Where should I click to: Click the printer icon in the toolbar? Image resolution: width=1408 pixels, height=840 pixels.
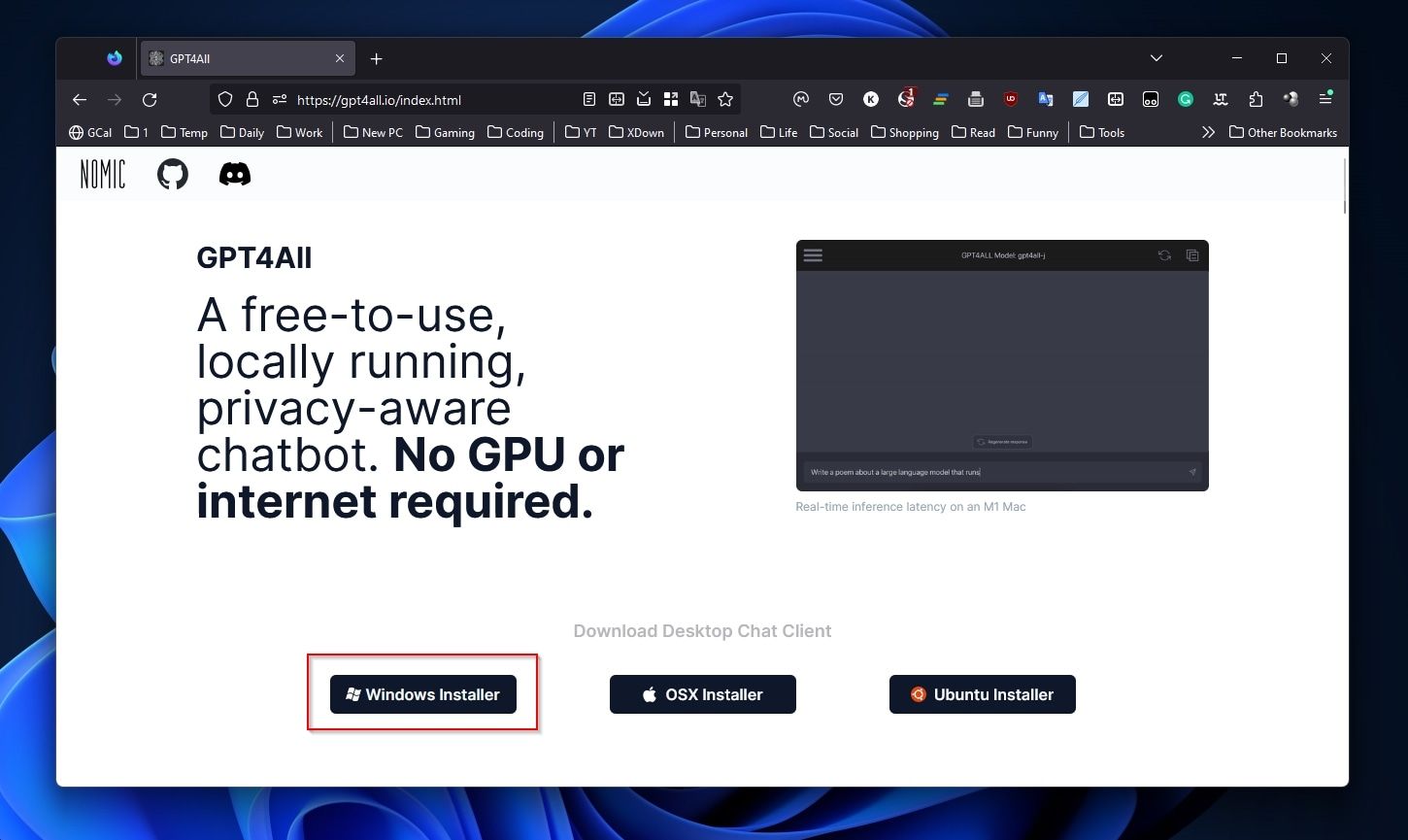tap(976, 99)
